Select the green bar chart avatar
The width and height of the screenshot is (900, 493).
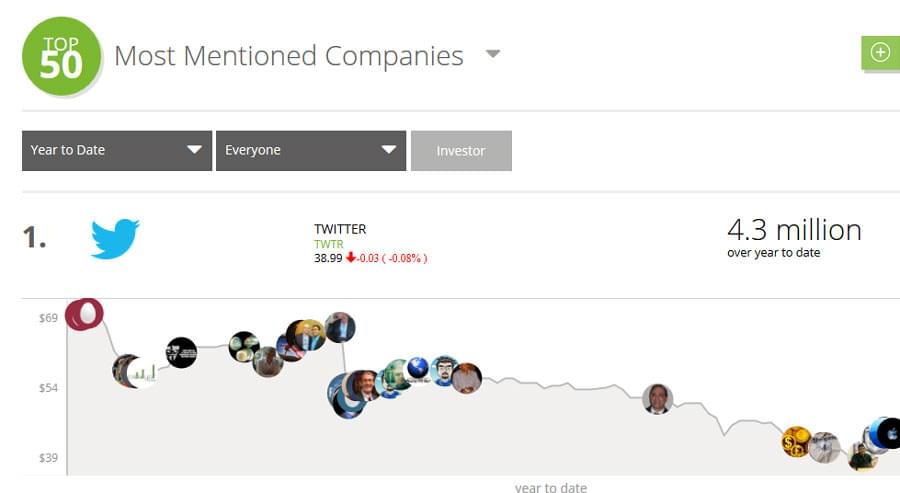pyautogui.click(x=142, y=373)
